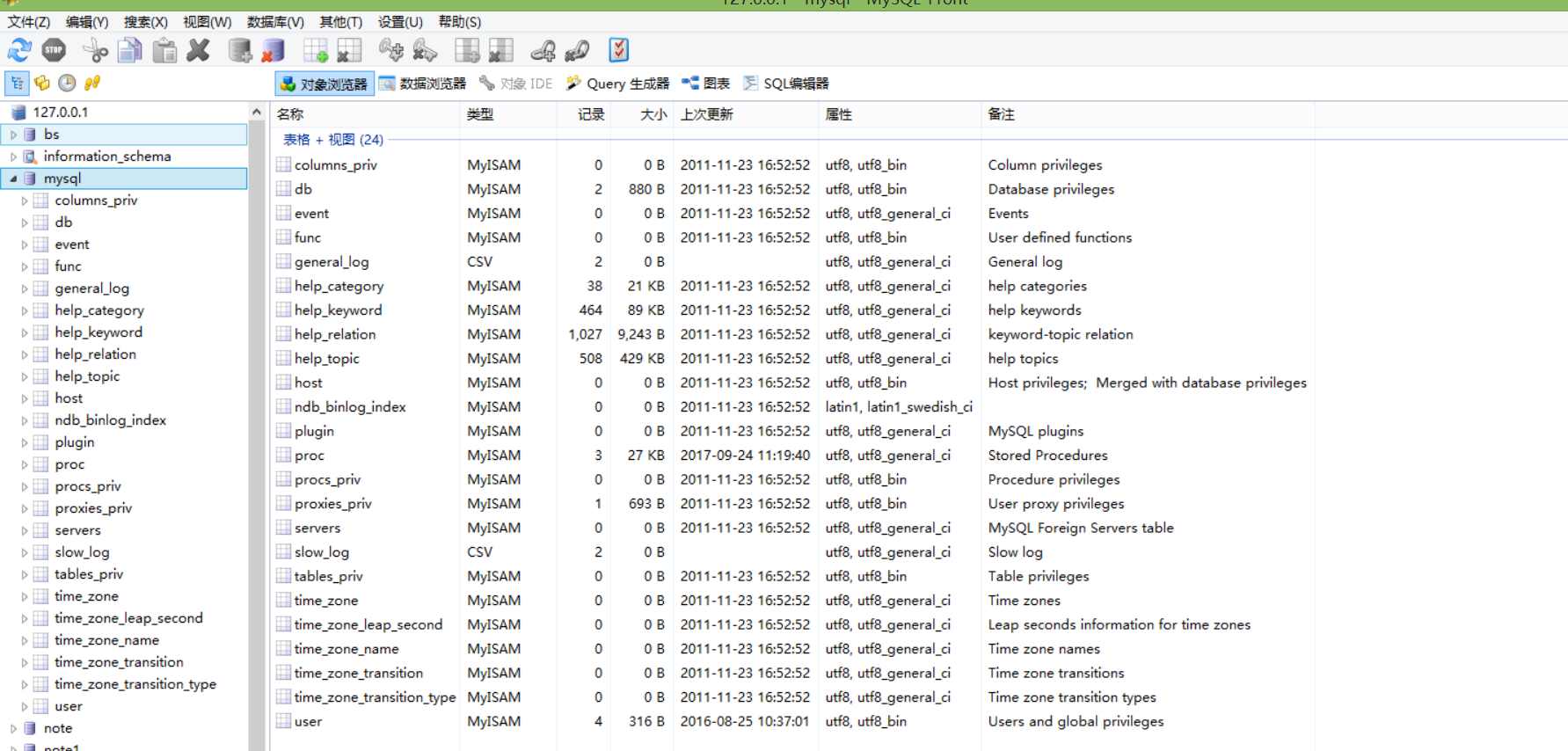
Task: Open the 对象 IDE tab
Action: click(516, 84)
